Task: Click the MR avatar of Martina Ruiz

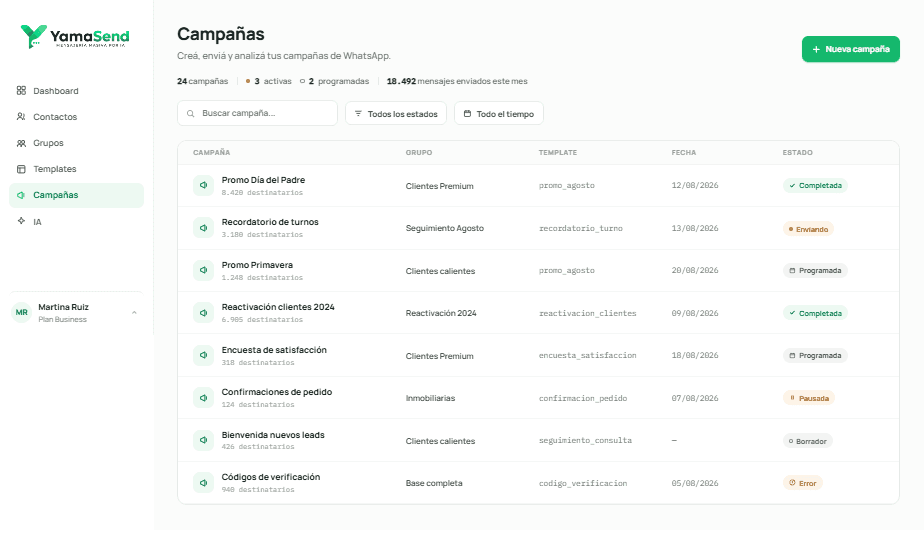Action: [22, 312]
